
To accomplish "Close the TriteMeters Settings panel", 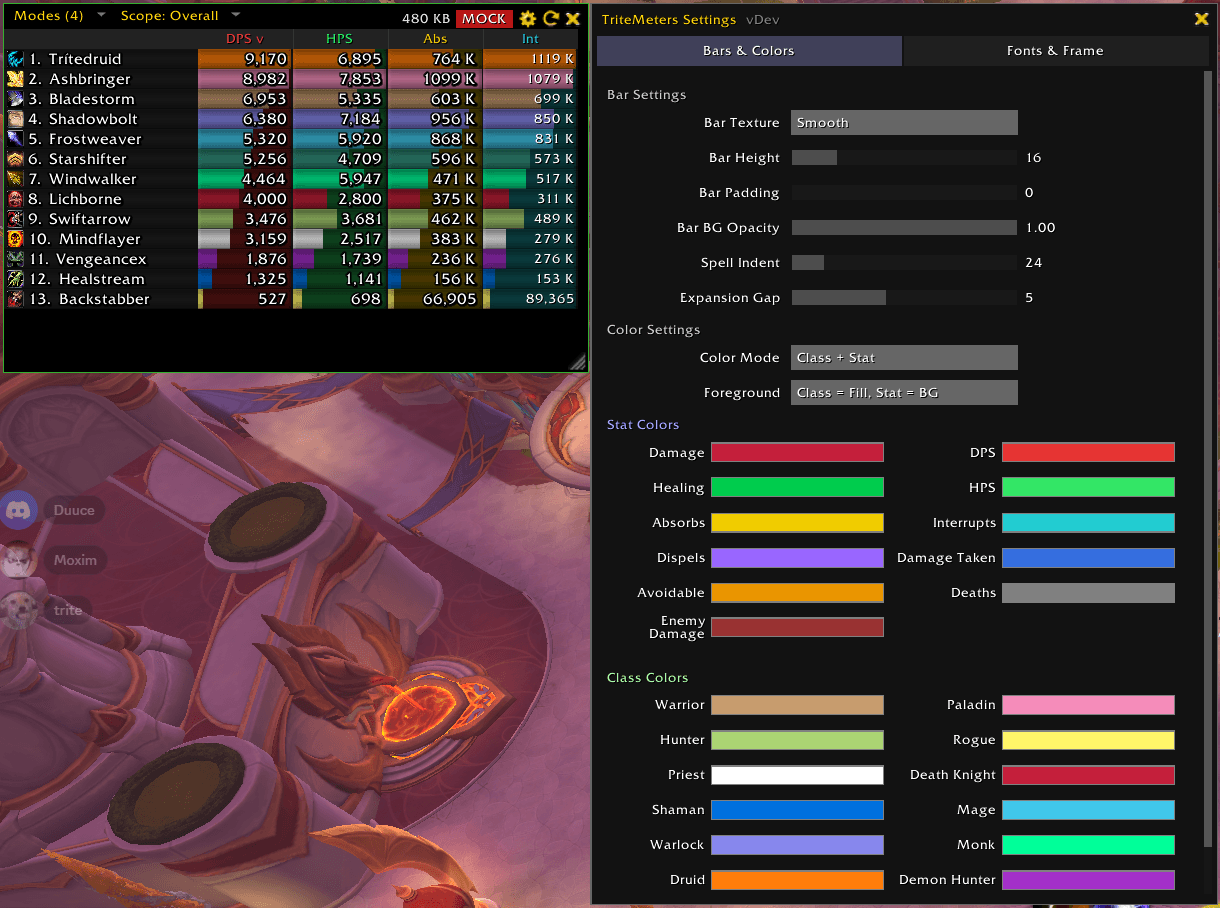I will (1201, 19).
